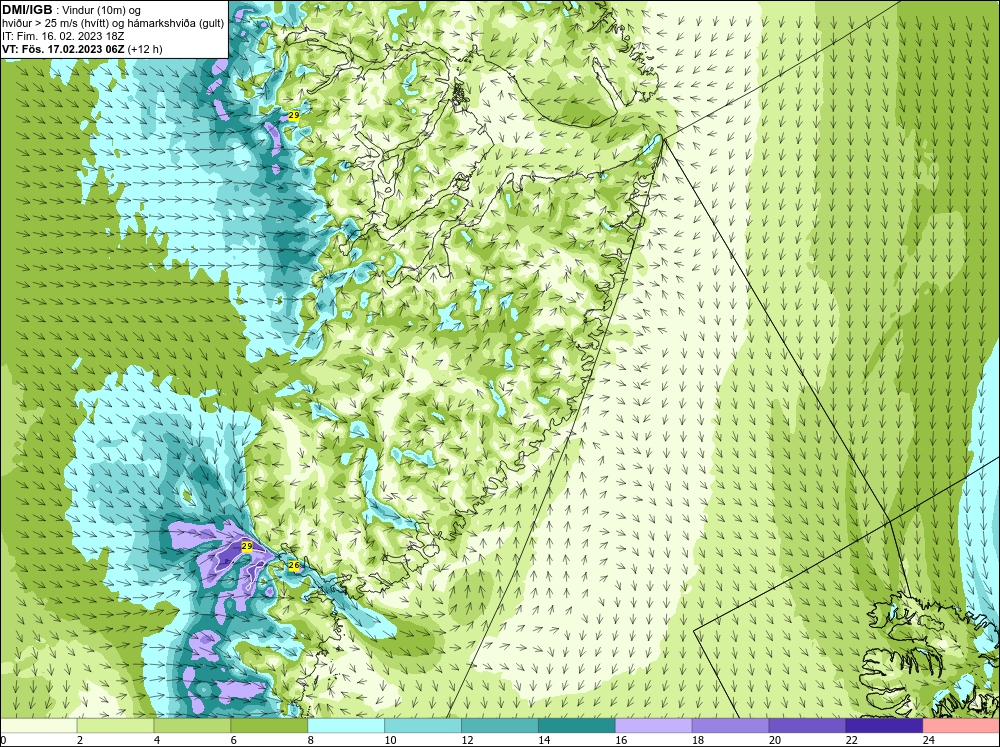Click the yellow 29 label inside purple area
This screenshot has width=1000, height=747.
point(247,546)
